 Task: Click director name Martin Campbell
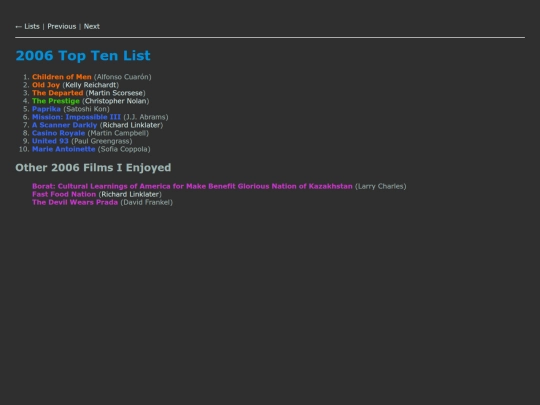[118, 133]
